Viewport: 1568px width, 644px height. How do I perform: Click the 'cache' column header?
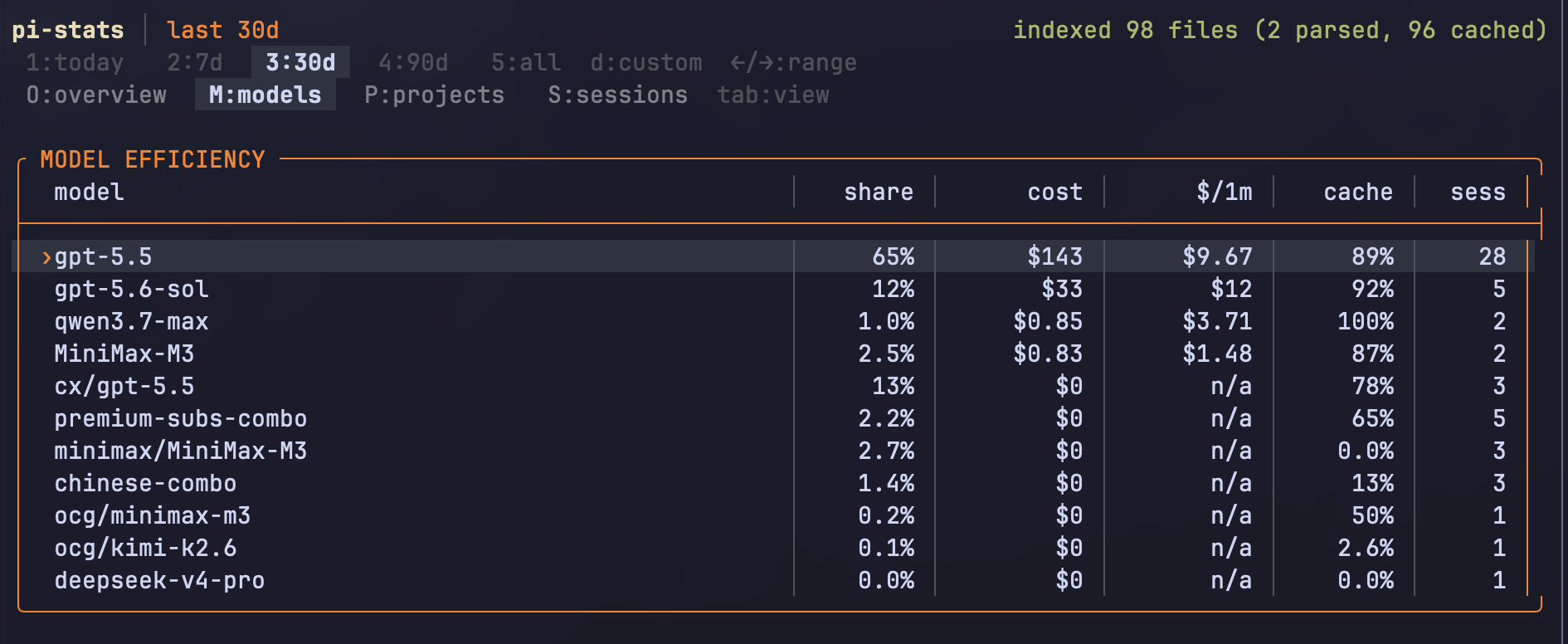[1358, 192]
